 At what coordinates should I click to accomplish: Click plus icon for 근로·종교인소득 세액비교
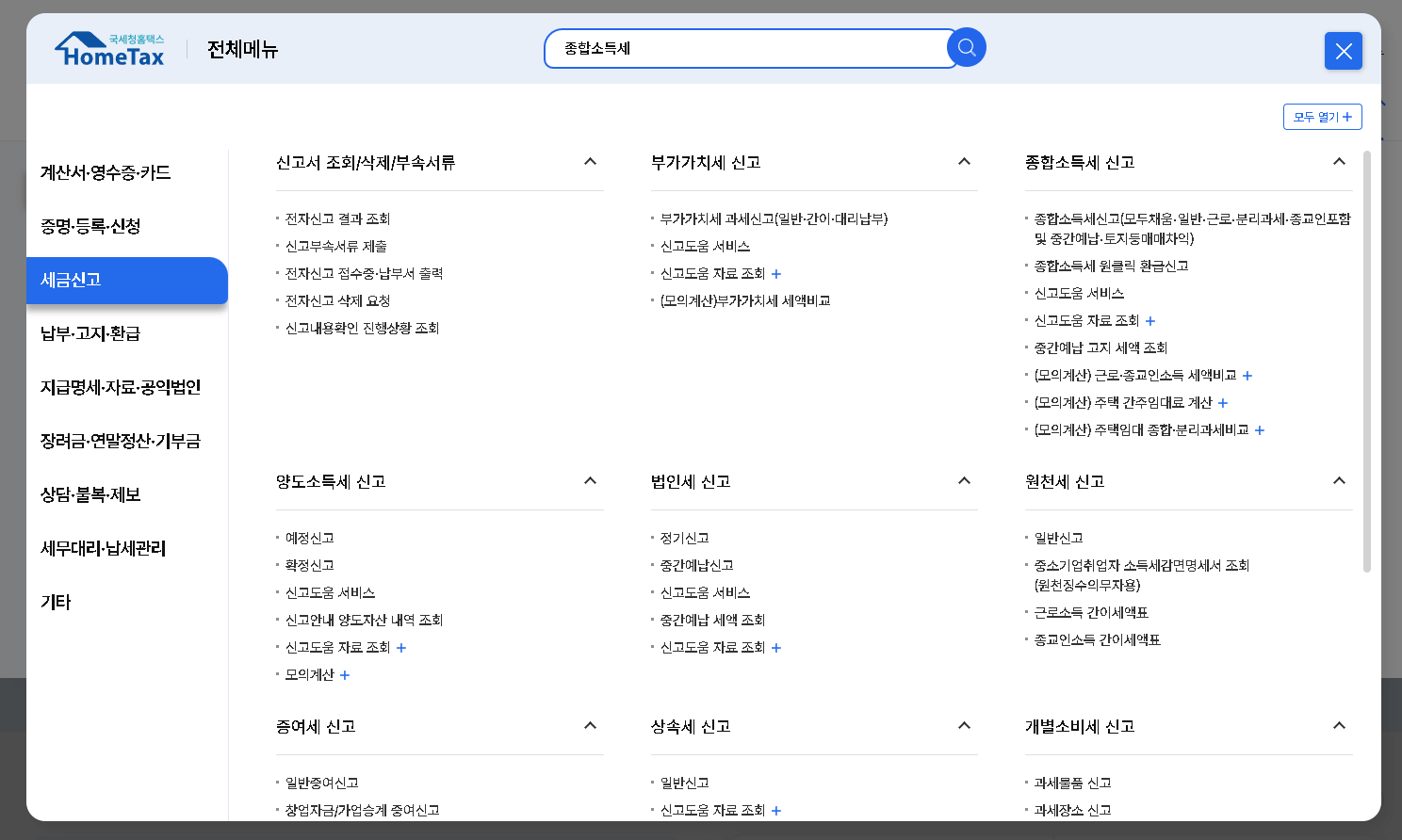pos(1247,376)
